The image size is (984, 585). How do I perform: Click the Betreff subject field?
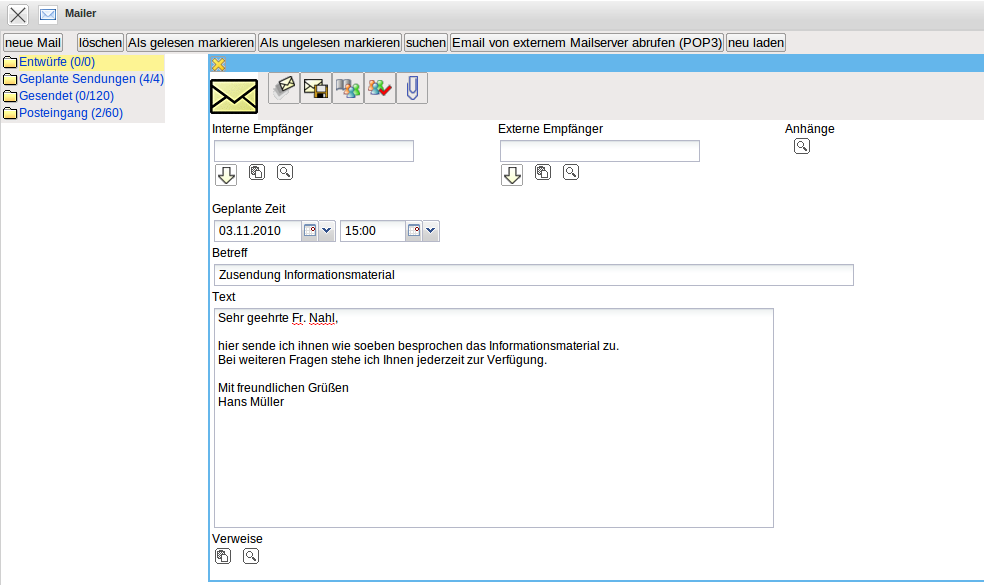pos(533,275)
